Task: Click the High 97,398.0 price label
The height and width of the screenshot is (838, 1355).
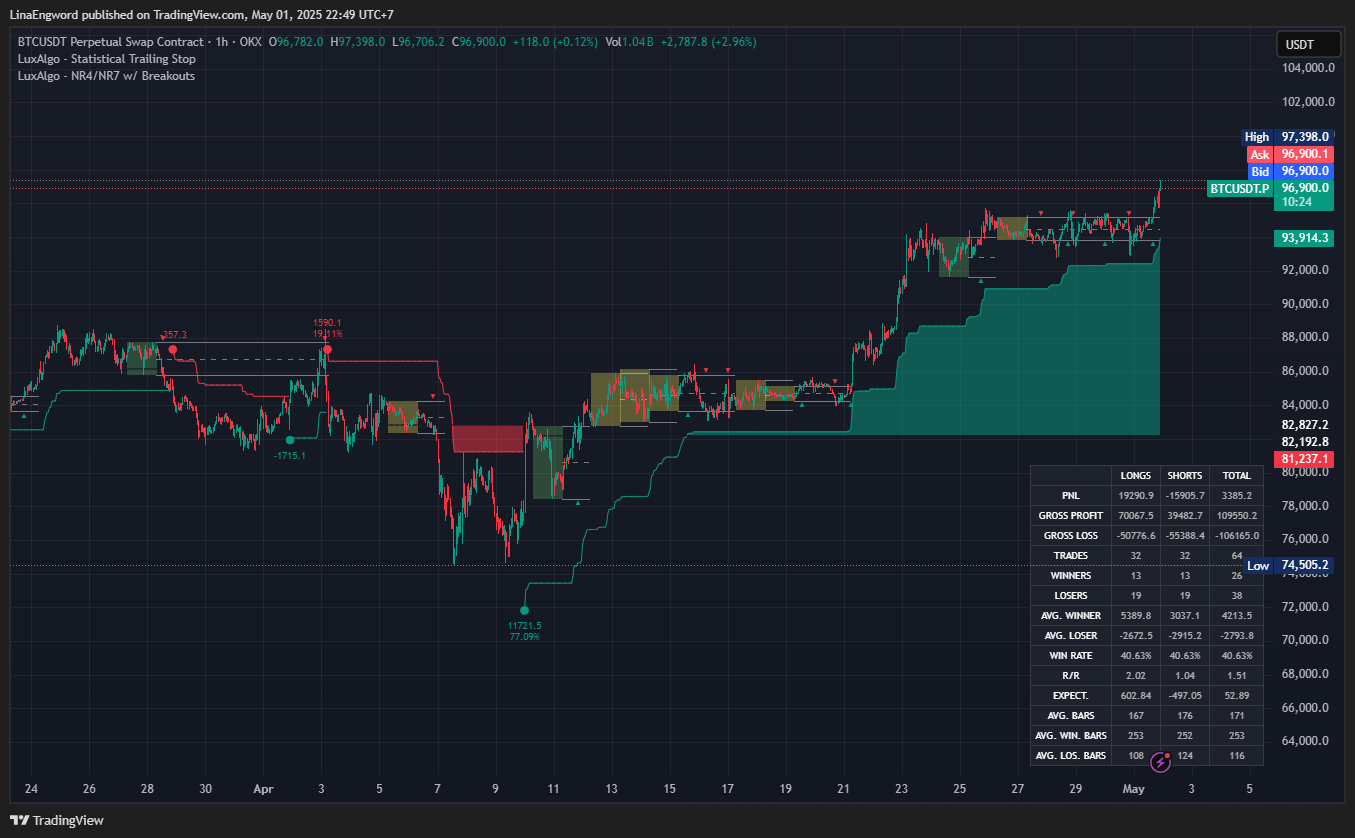Action: coord(1287,137)
